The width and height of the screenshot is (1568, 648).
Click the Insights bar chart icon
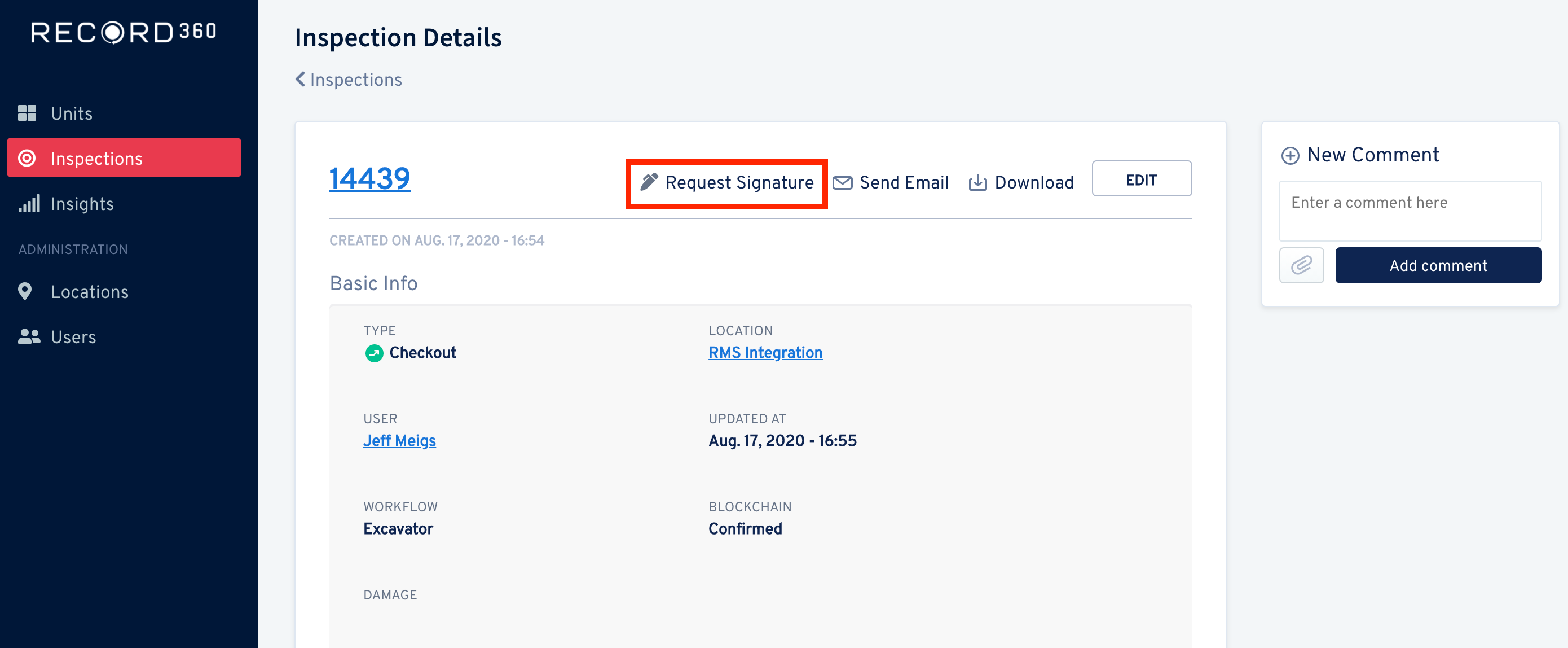pyautogui.click(x=29, y=203)
